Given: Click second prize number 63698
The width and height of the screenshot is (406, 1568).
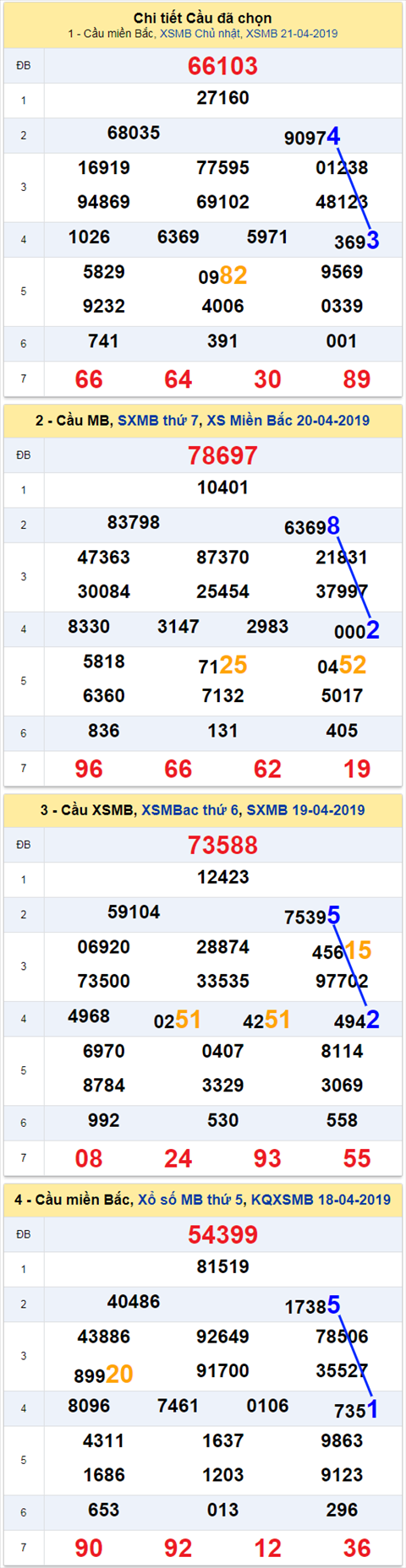Looking at the screenshot, I should pos(312,526).
